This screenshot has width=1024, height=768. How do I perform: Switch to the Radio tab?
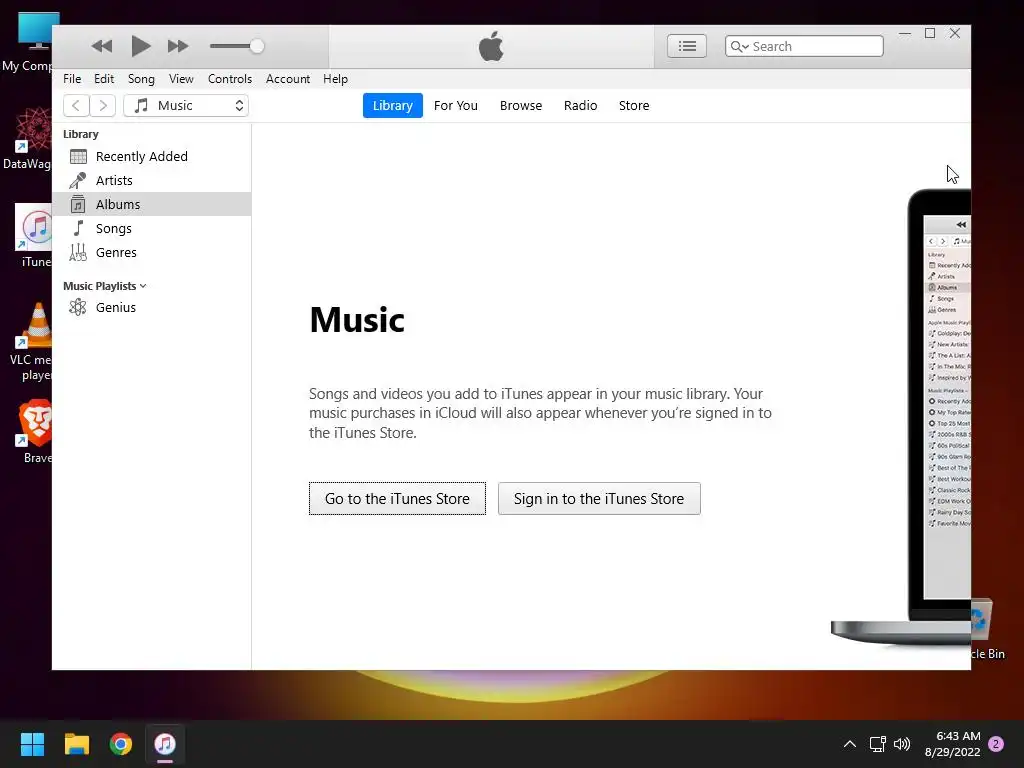581,105
